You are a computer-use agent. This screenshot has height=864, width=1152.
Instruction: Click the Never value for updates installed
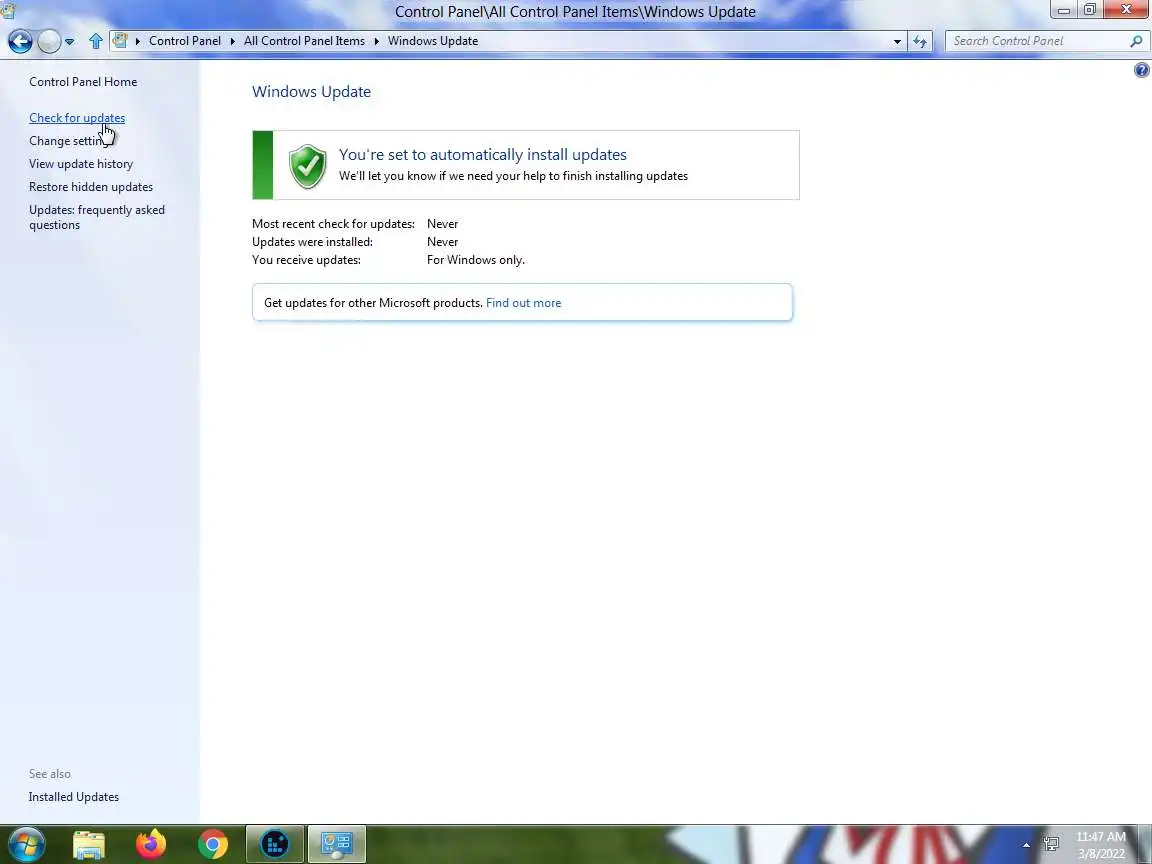(442, 242)
